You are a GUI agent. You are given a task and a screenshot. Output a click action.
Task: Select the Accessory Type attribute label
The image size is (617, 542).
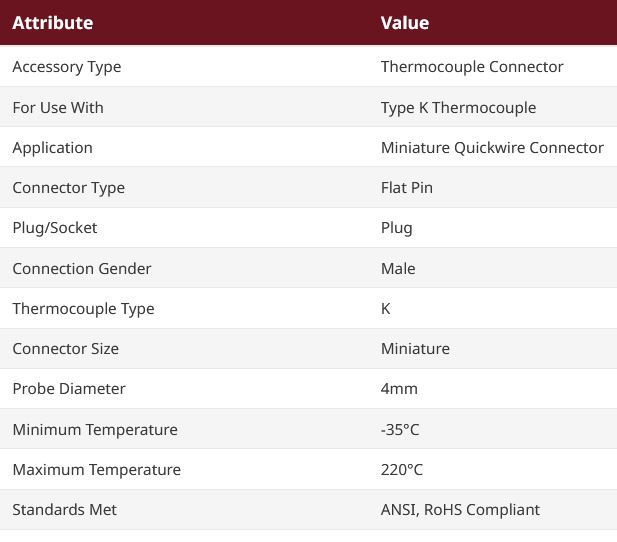[x=67, y=67]
